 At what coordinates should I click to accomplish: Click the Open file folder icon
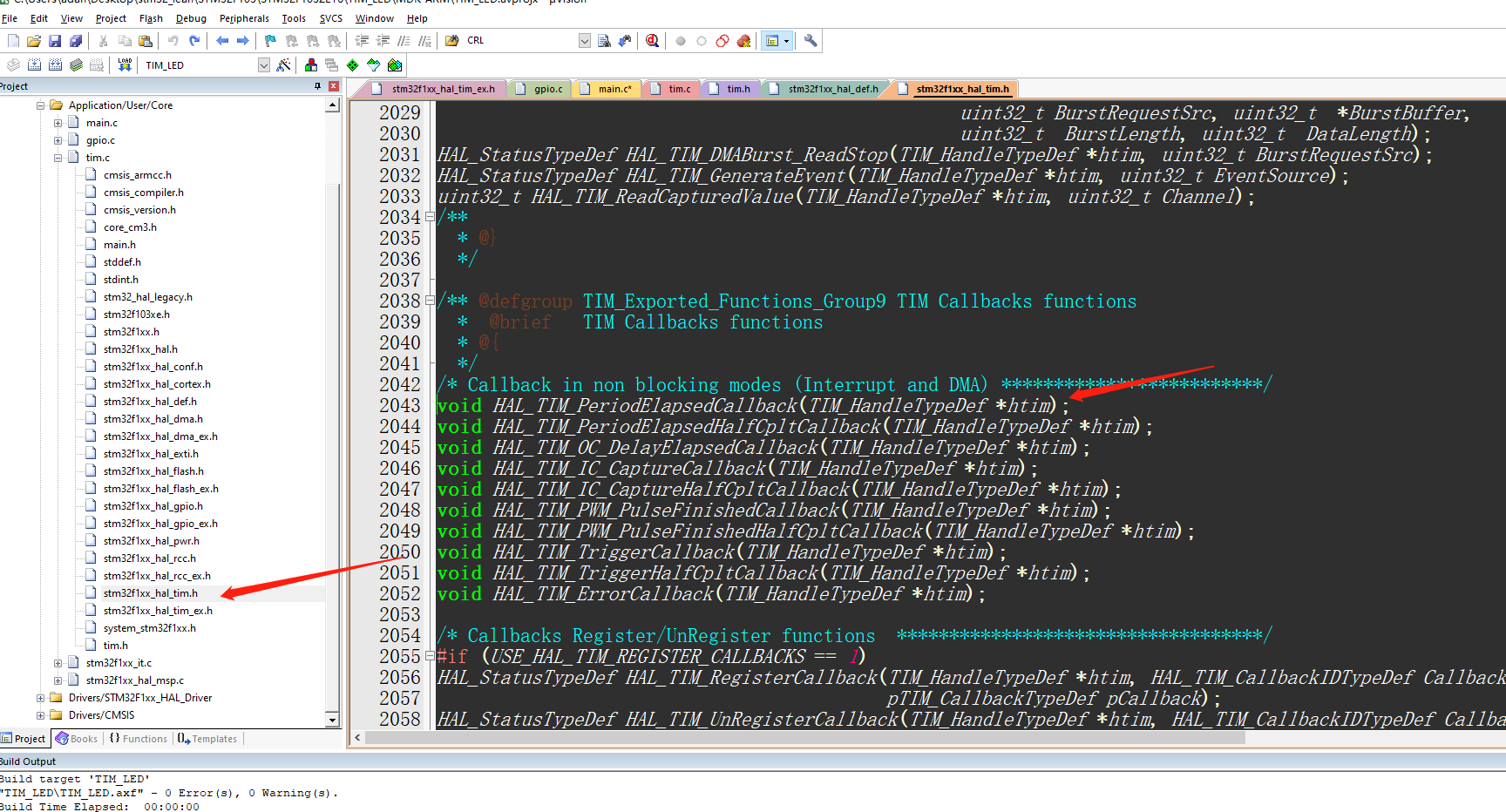[x=34, y=41]
